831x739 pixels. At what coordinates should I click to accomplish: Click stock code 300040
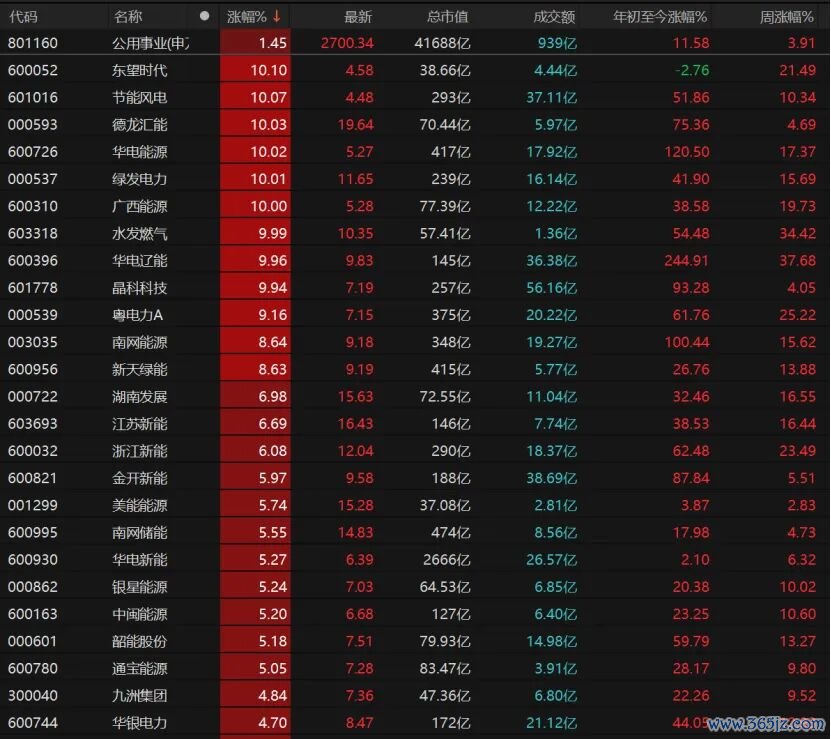pyautogui.click(x=33, y=696)
